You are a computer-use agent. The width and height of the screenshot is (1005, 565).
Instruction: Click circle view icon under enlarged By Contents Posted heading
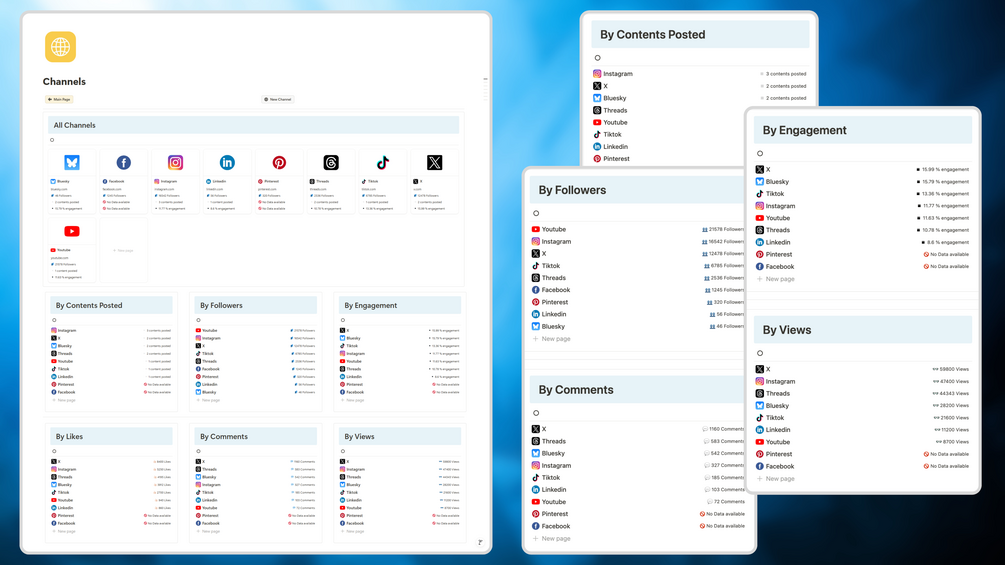(x=597, y=58)
